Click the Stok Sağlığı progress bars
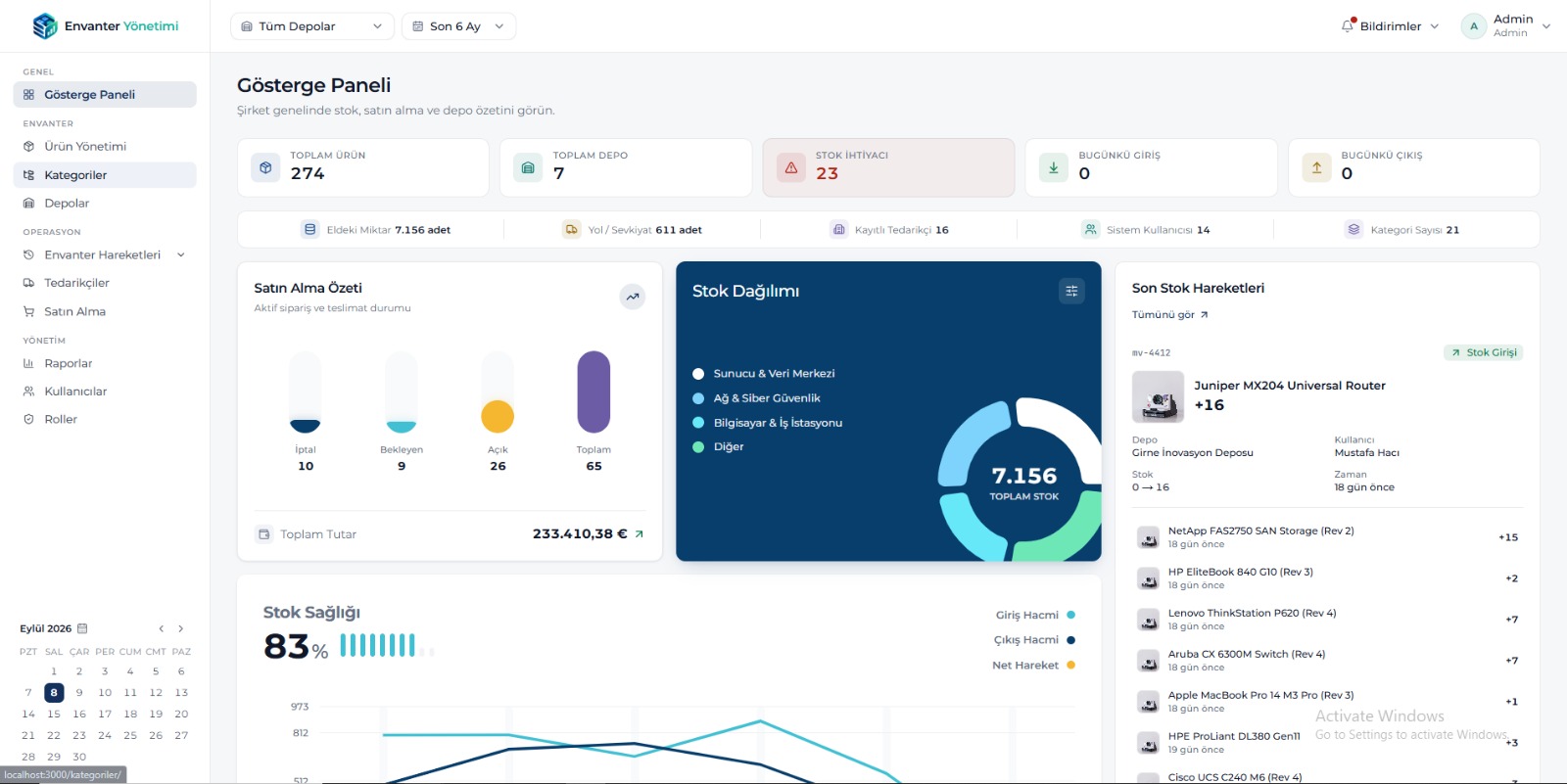This screenshot has height=784, width=1567. (387, 645)
